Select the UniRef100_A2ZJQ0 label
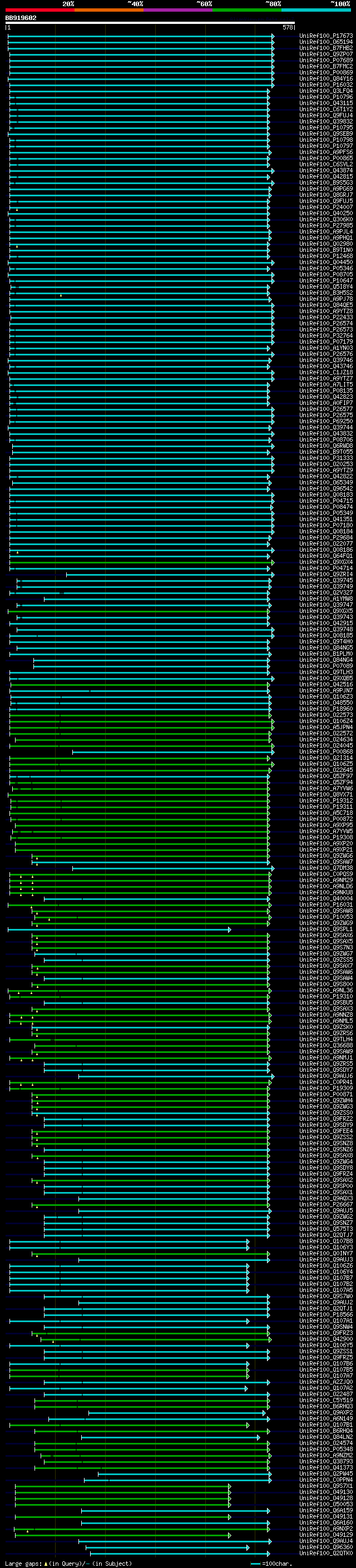 pos(326,1382)
